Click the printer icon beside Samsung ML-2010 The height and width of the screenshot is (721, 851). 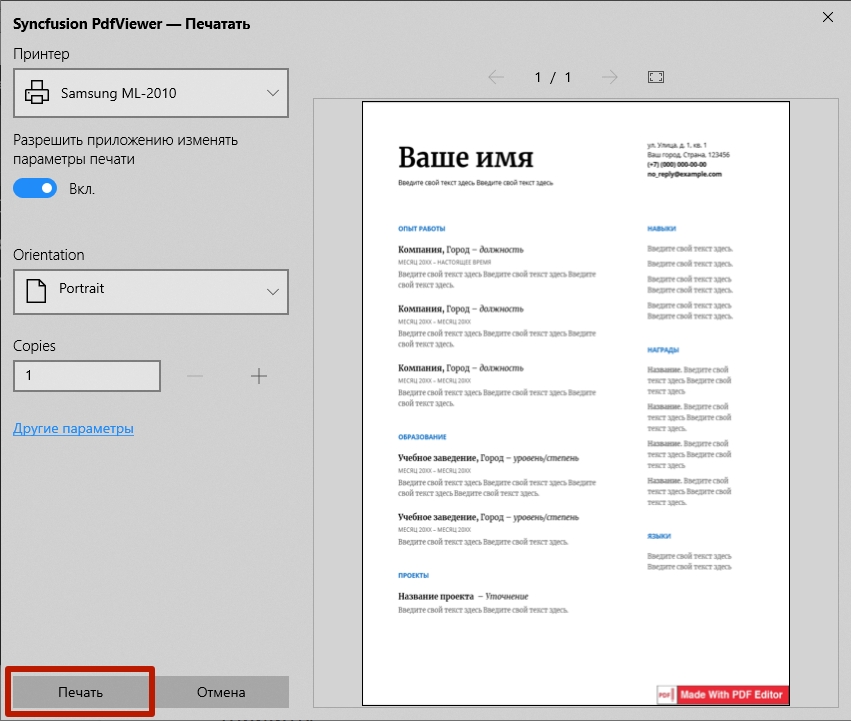[37, 93]
